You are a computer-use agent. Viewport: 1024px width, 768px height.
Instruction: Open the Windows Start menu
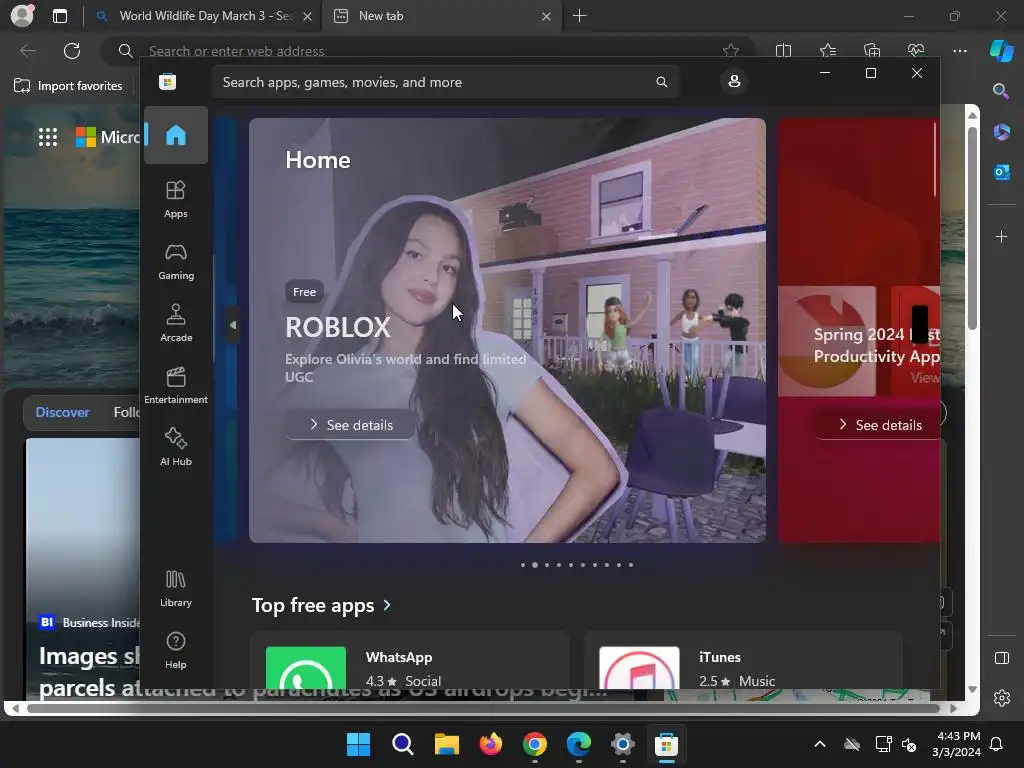(358, 744)
